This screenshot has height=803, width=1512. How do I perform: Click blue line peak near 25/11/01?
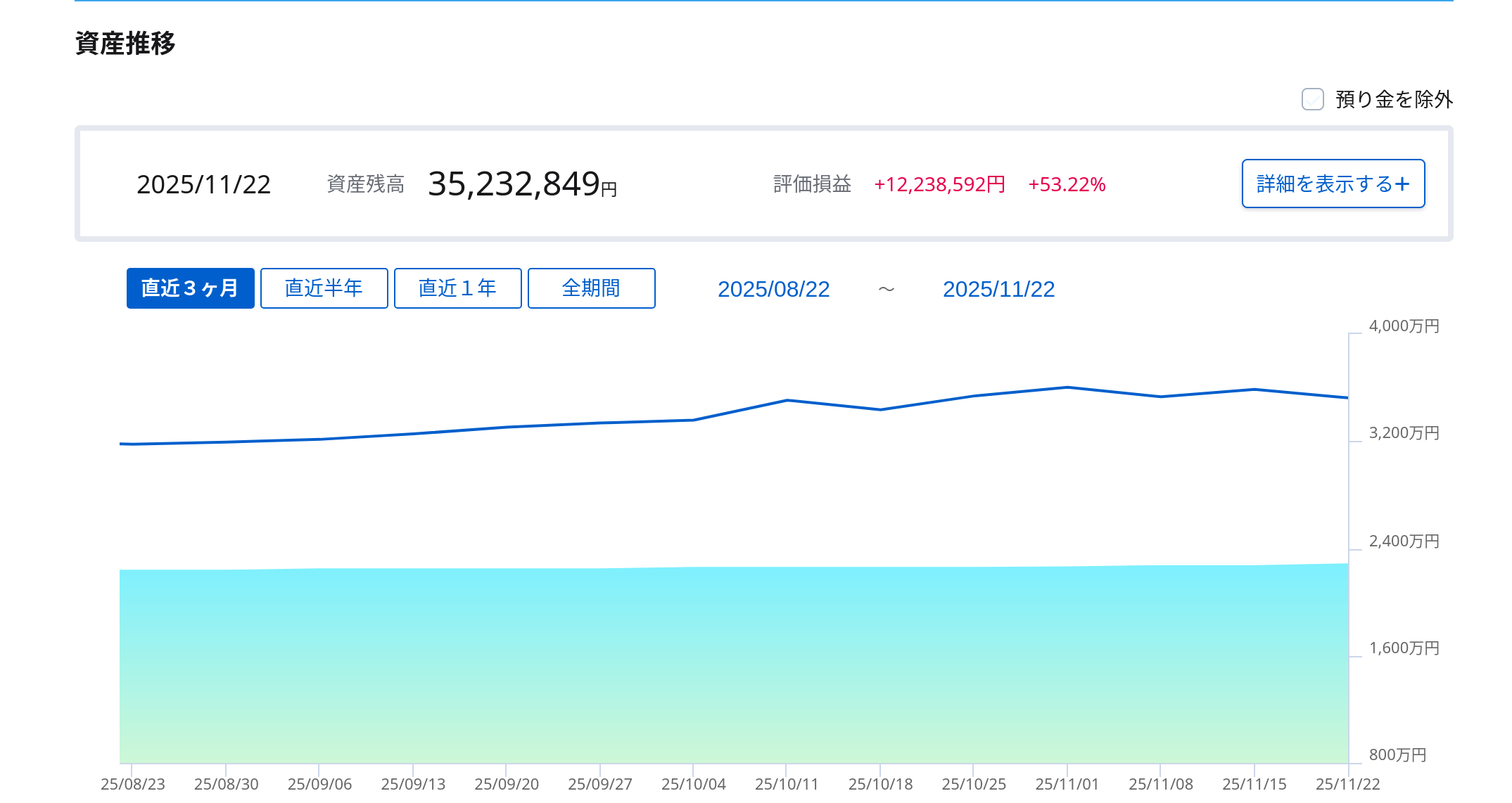point(1067,387)
